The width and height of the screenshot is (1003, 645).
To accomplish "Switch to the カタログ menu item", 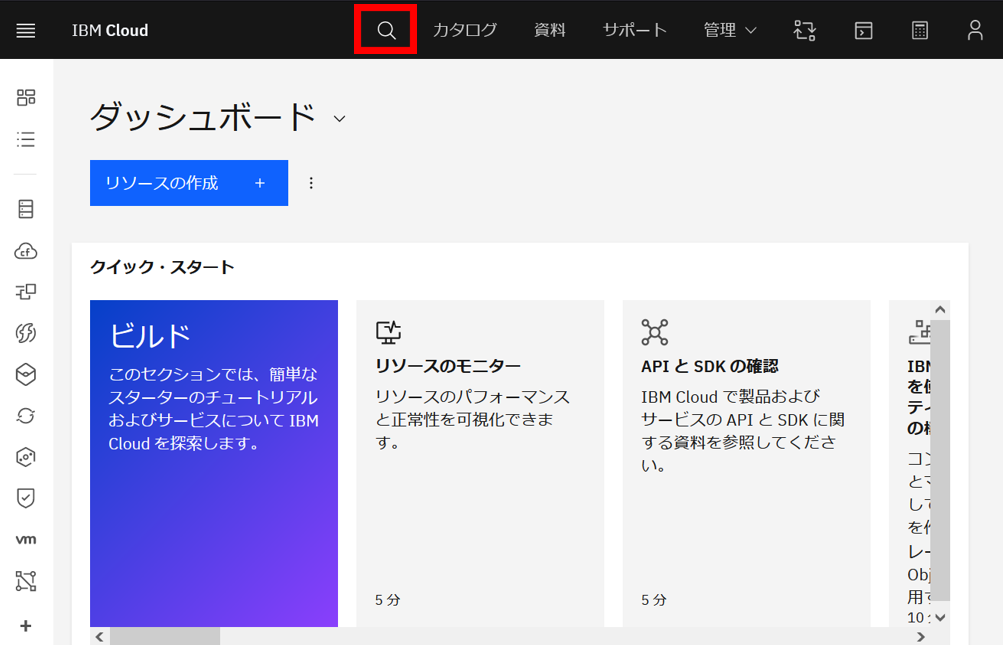I will (464, 29).
